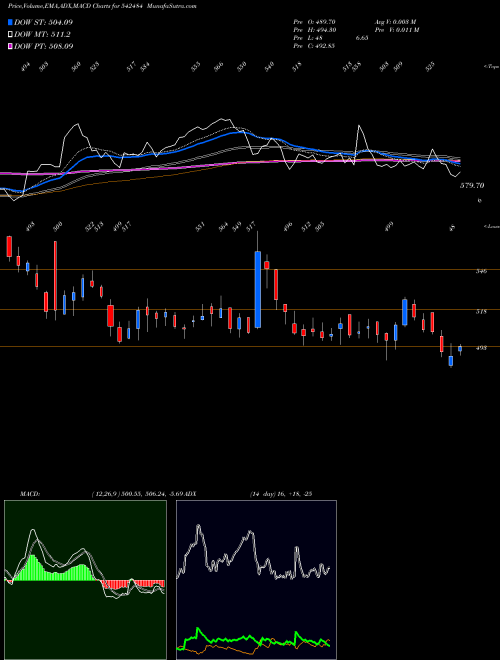Click the white DOW MT legend swatch

(x=10, y=35)
